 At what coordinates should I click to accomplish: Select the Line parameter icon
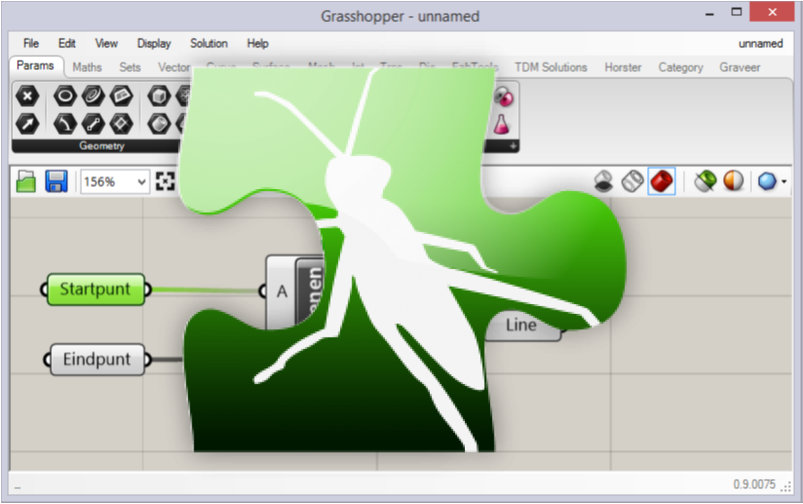click(93, 123)
